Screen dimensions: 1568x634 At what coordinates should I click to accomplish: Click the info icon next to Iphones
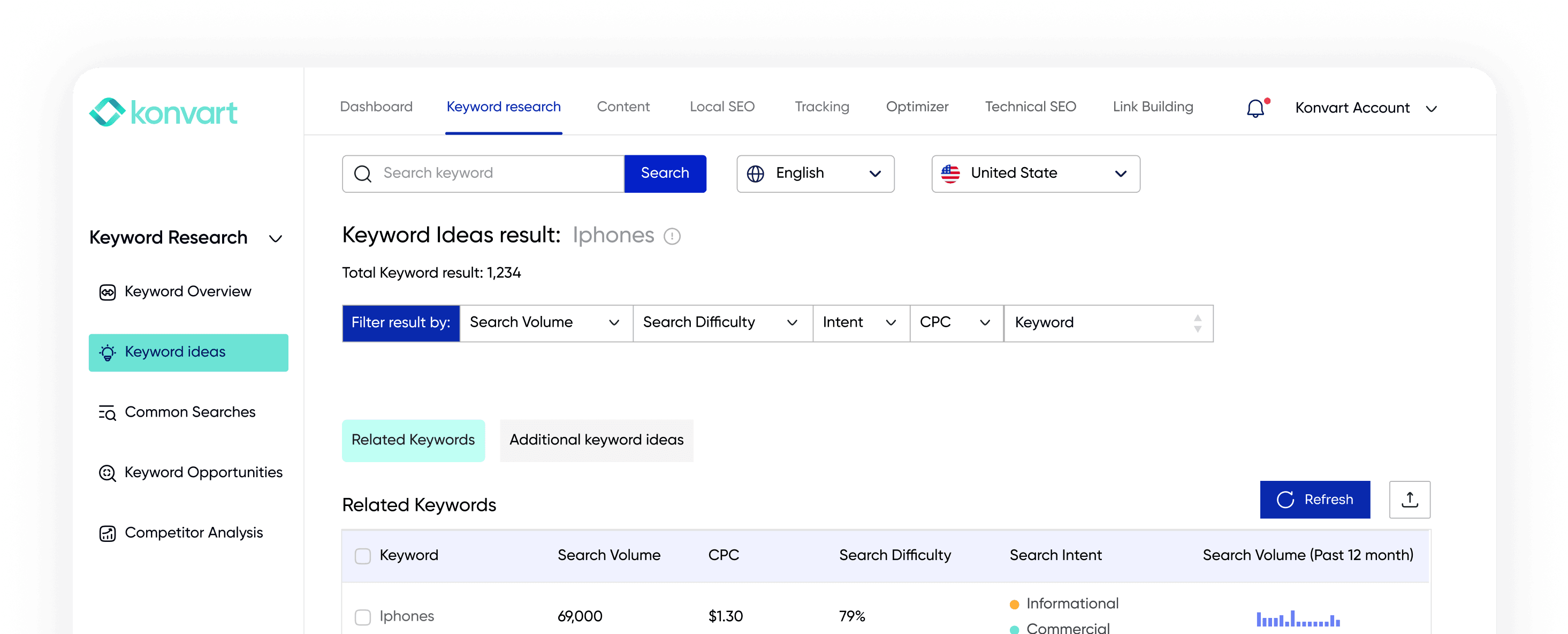pyautogui.click(x=672, y=236)
